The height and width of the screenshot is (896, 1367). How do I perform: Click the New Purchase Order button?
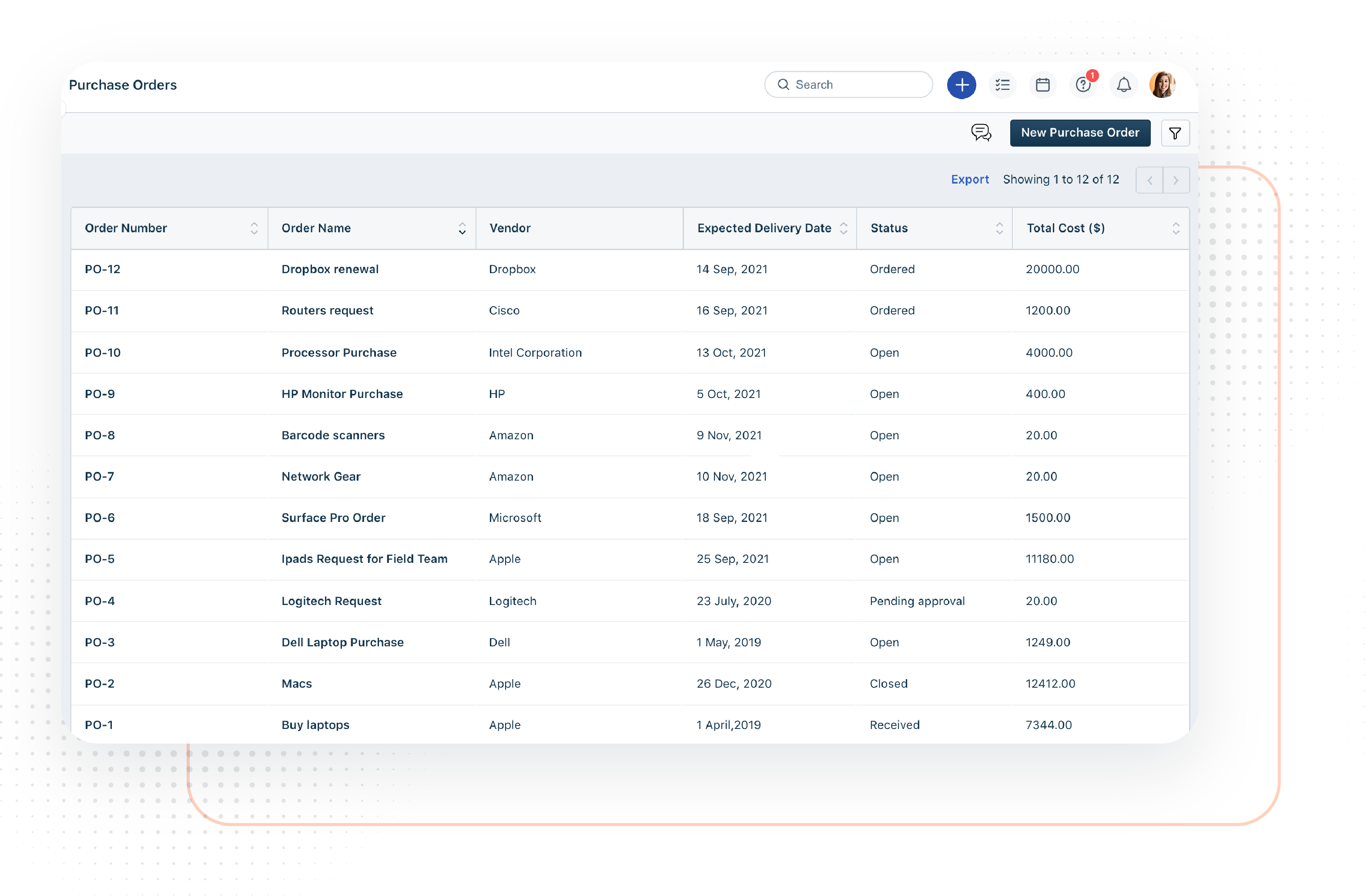pyautogui.click(x=1080, y=133)
